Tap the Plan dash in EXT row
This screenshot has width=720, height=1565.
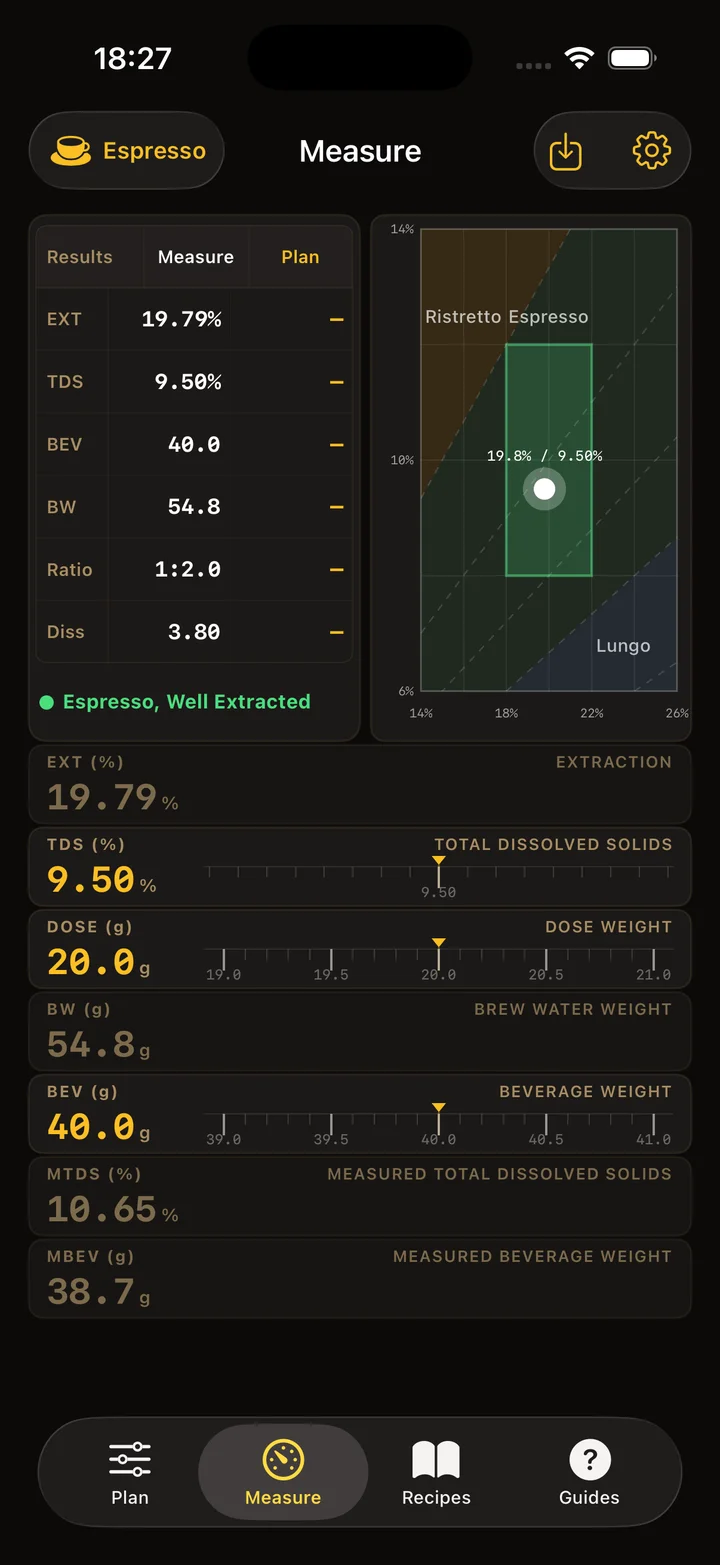pyautogui.click(x=337, y=320)
